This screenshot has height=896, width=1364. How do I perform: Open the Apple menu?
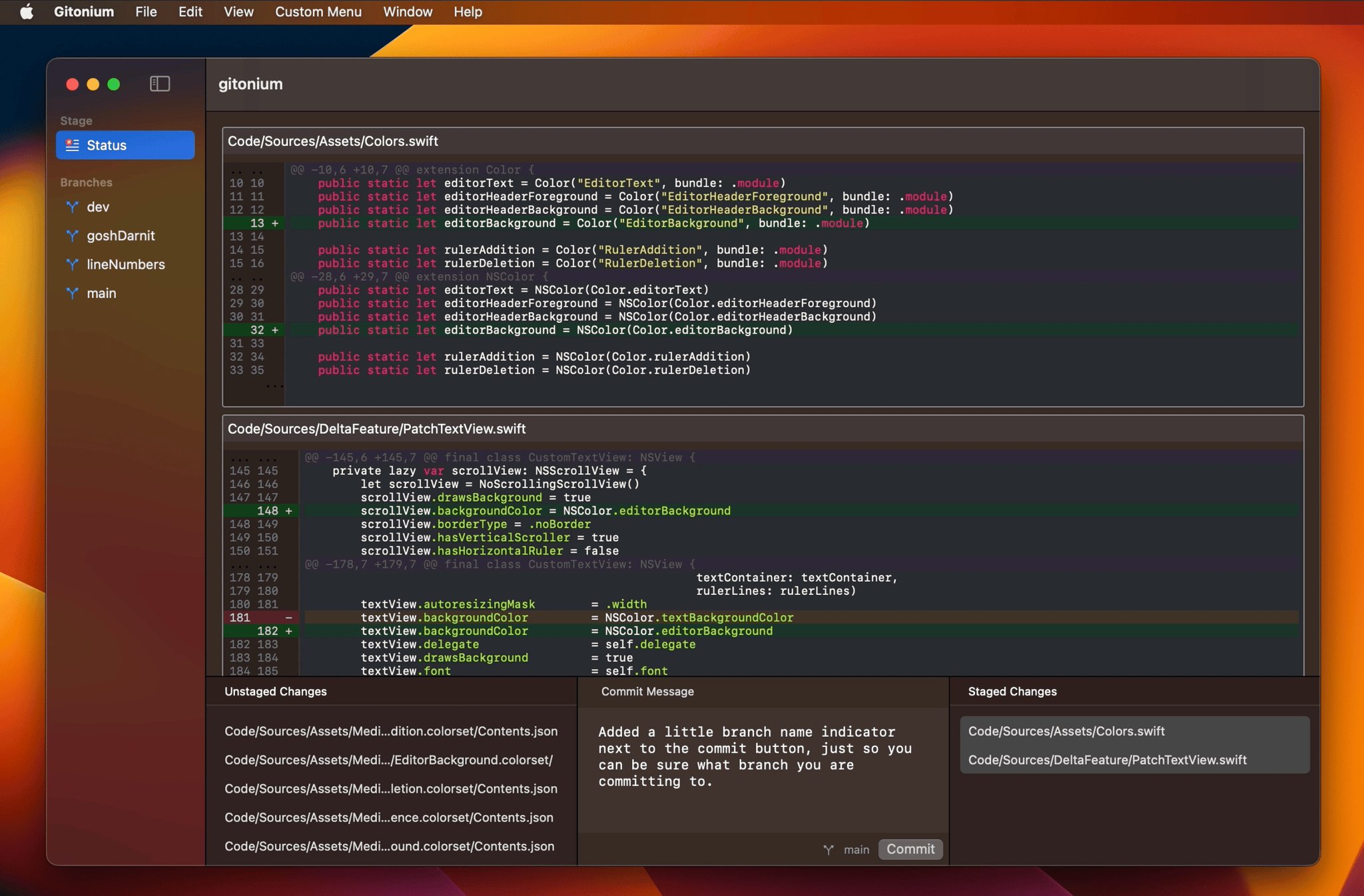27,11
